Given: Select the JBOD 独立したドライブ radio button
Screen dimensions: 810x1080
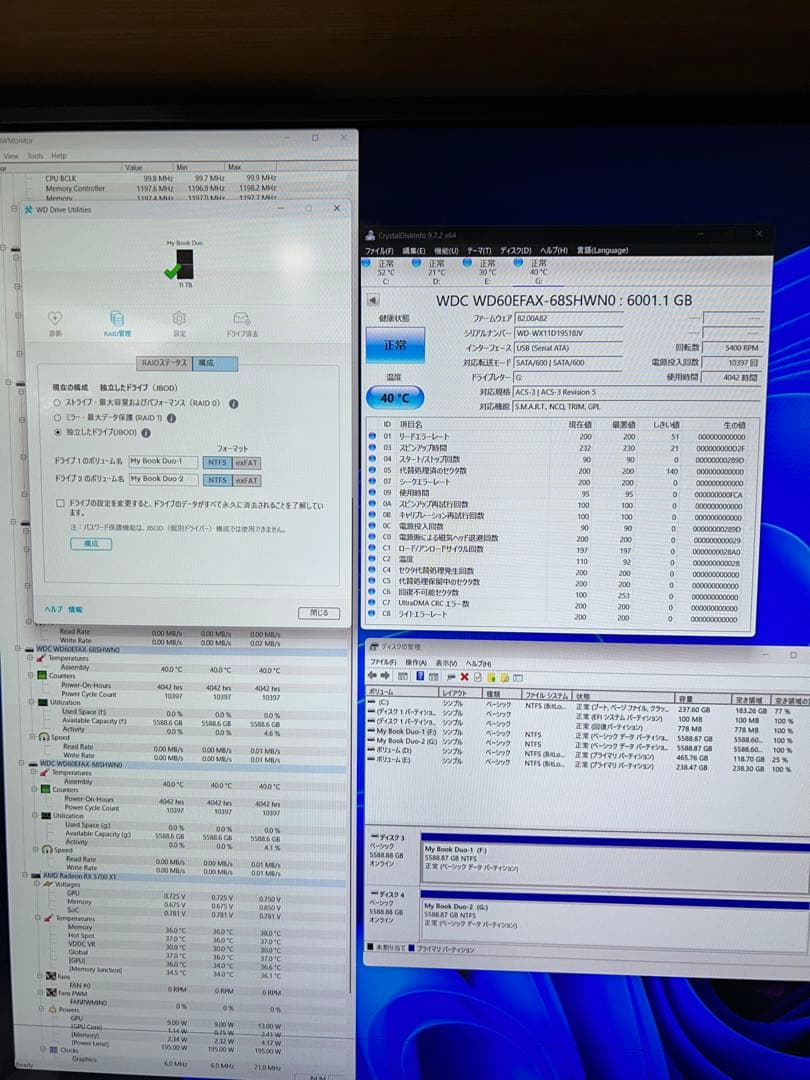Looking at the screenshot, I should click(56, 432).
